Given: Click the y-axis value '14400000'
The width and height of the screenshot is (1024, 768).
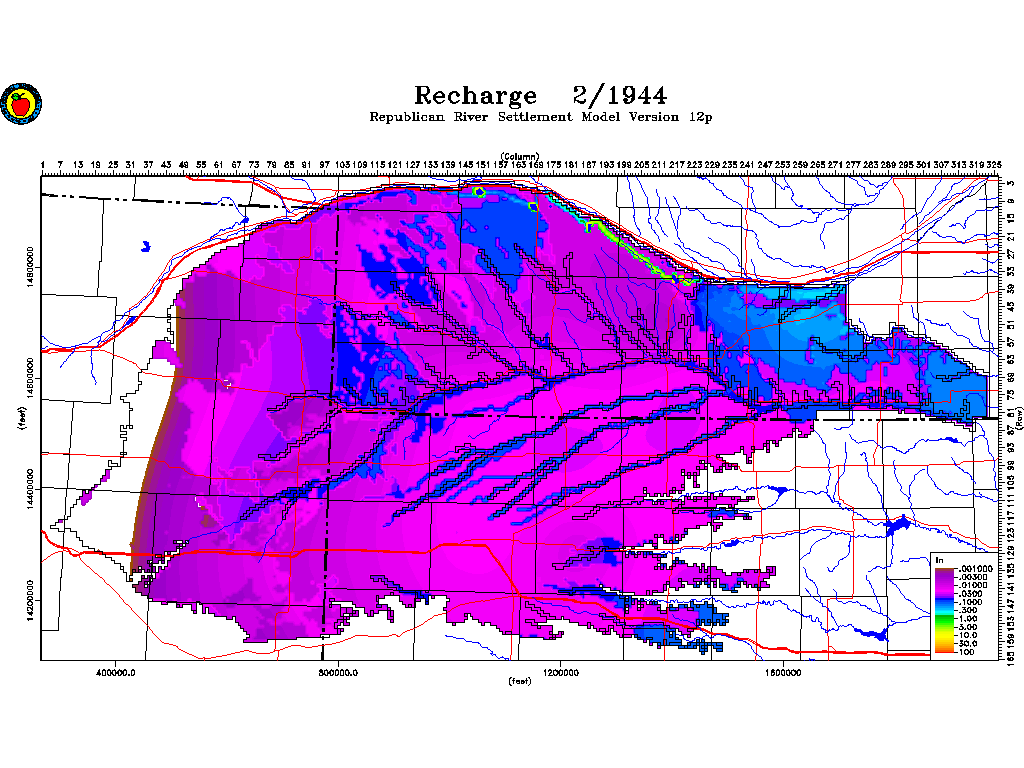Looking at the screenshot, I should (30, 490).
